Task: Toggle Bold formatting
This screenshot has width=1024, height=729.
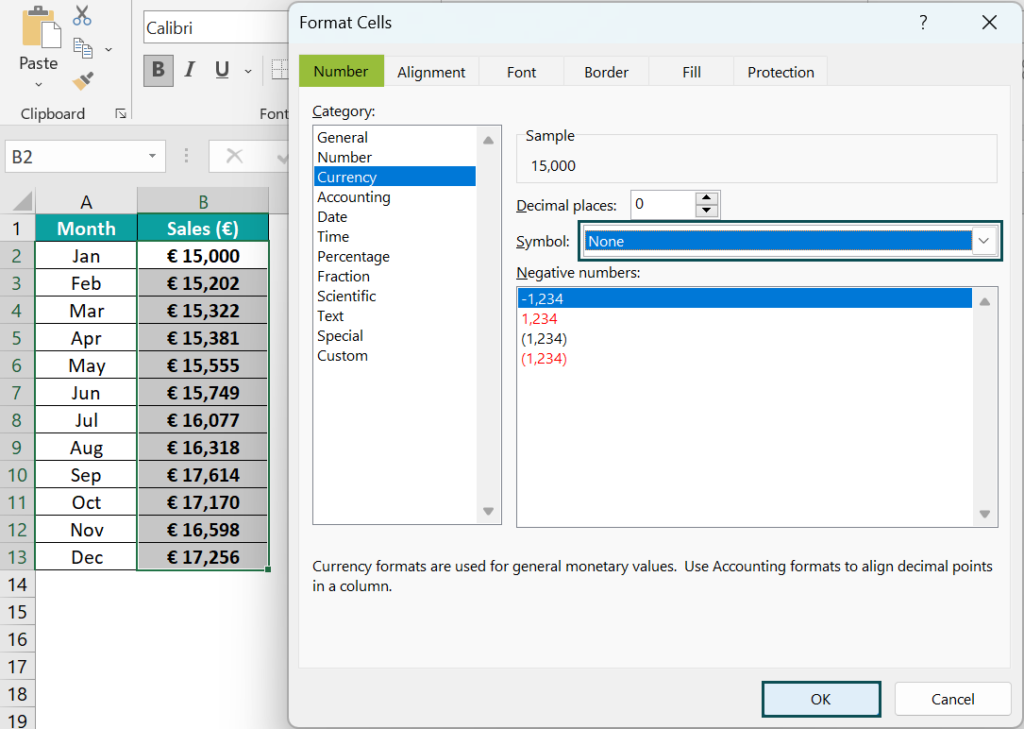Action: point(158,70)
